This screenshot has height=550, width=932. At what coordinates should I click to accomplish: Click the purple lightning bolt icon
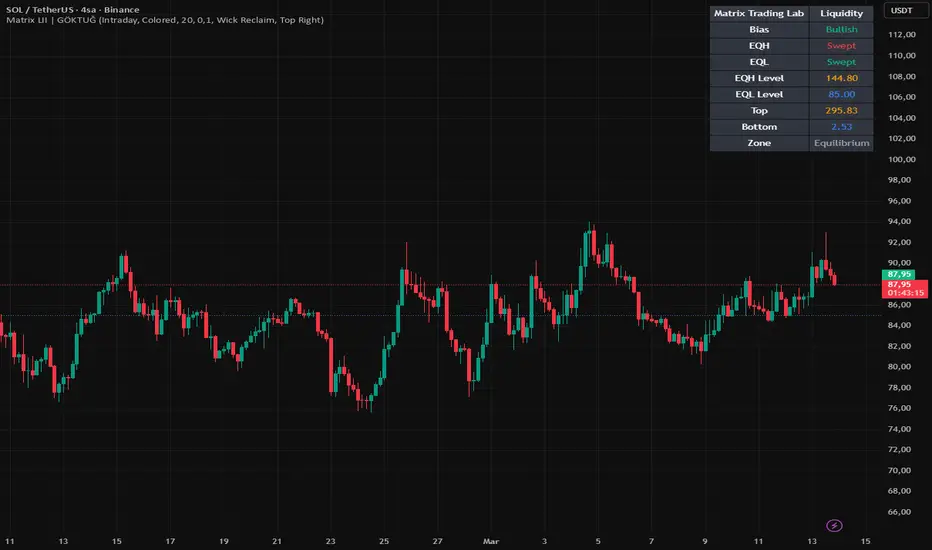coord(834,525)
